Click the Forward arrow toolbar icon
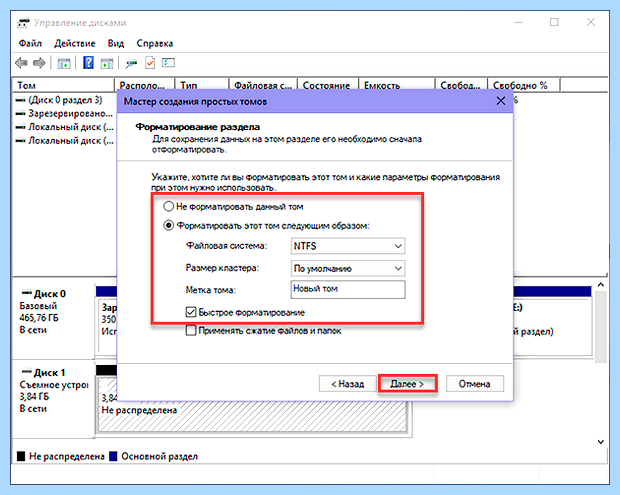The image size is (620, 495). [39, 63]
